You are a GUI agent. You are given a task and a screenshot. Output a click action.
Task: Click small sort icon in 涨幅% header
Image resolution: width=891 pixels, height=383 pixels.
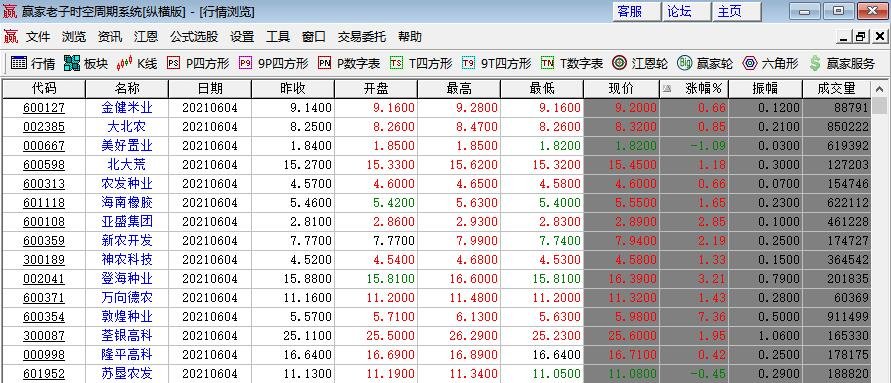(x=667, y=89)
